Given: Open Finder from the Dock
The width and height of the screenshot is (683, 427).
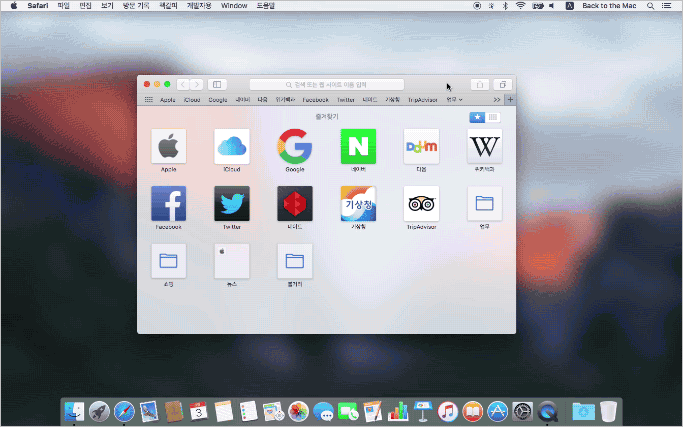Looking at the screenshot, I should pos(74,411).
